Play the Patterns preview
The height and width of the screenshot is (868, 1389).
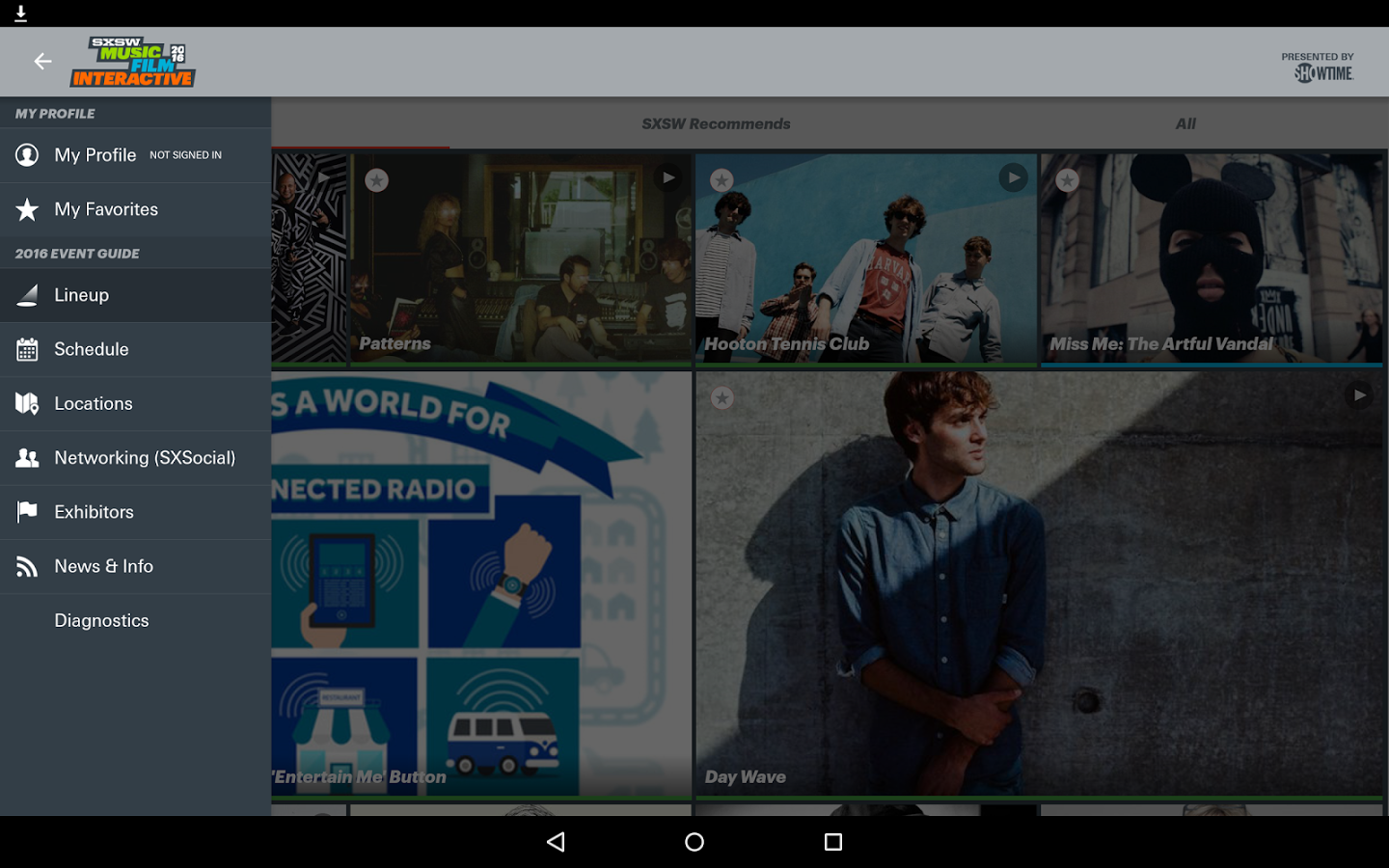click(x=667, y=177)
